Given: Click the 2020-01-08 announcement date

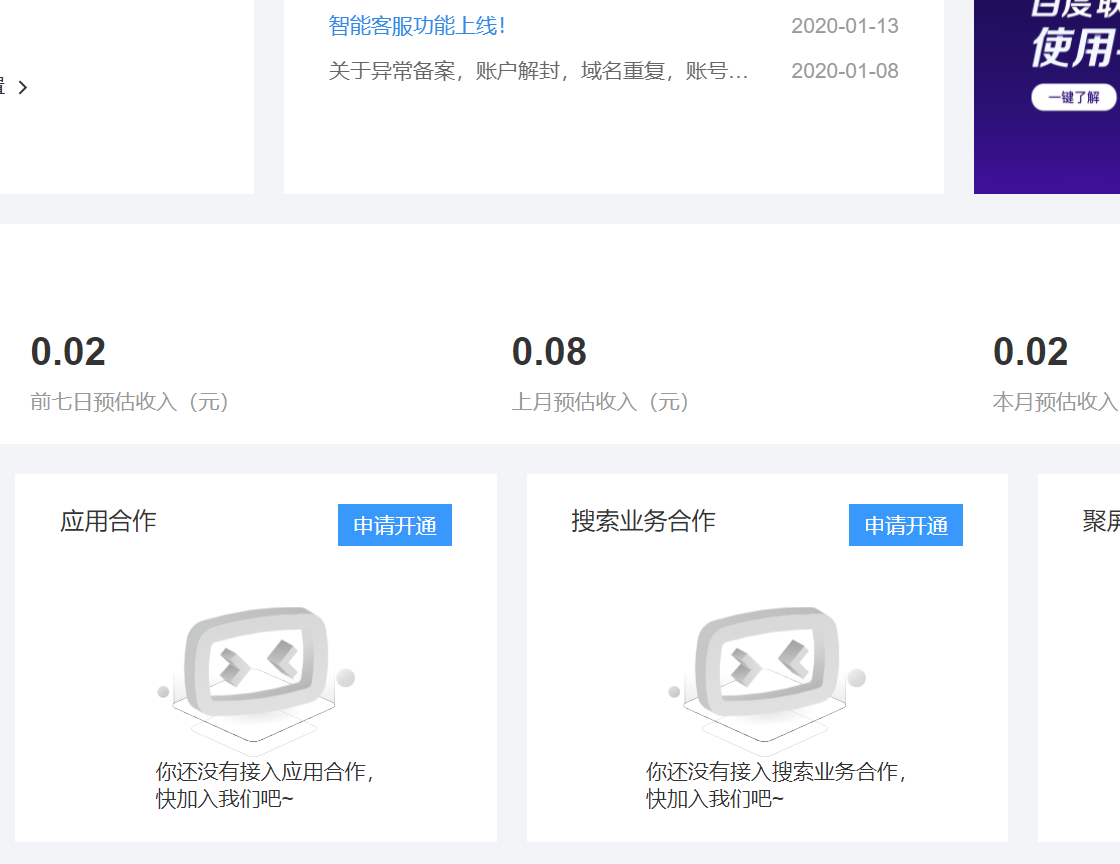Looking at the screenshot, I should tap(844, 71).
